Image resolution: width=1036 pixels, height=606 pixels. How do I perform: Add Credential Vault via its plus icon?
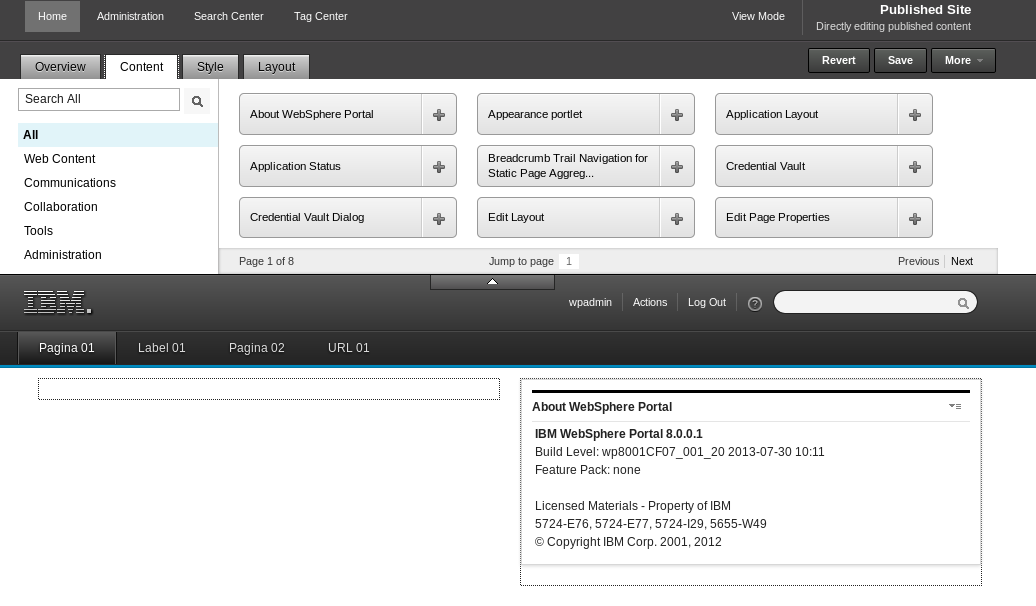coord(914,167)
